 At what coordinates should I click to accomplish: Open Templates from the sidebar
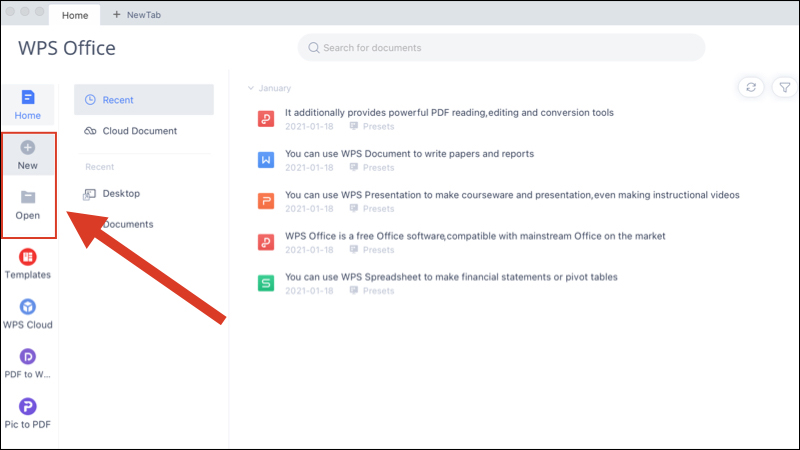(28, 263)
